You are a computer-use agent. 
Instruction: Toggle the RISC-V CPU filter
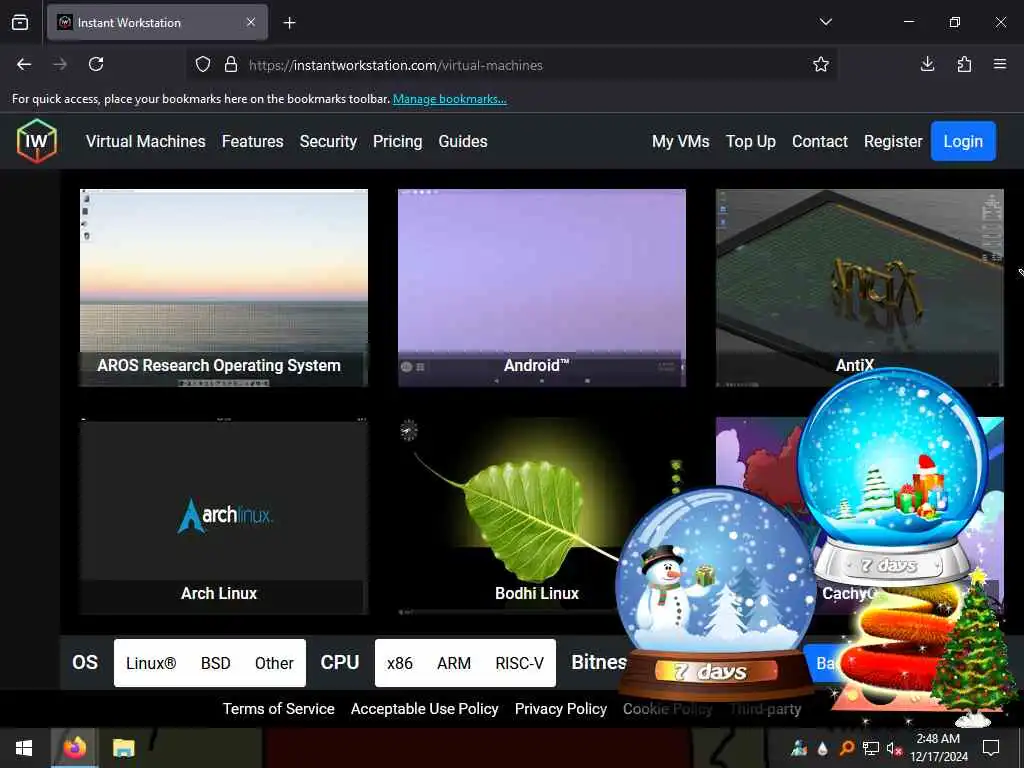[519, 663]
